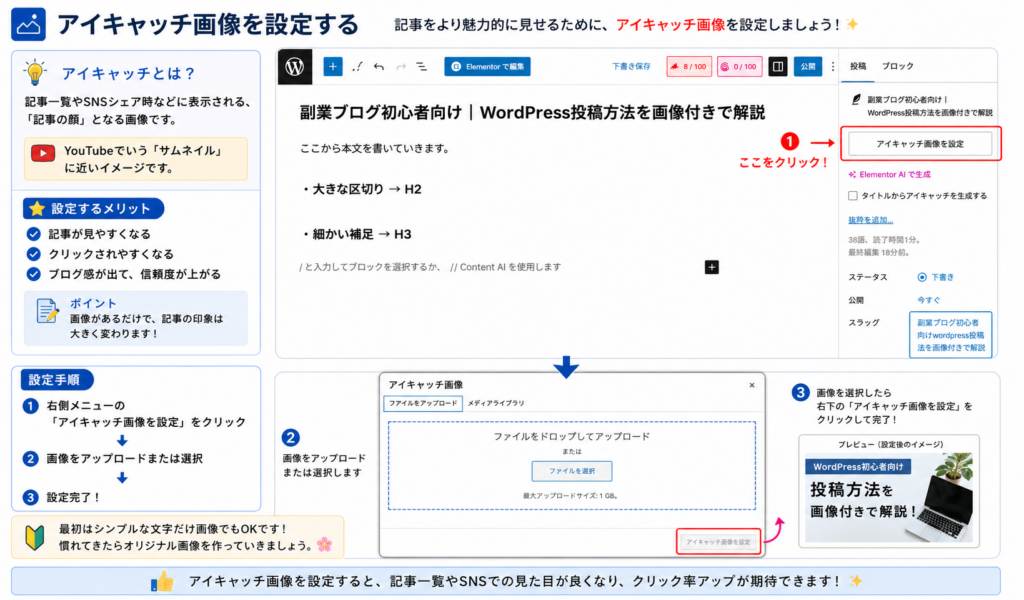Open the SEO score 8/100 indicator
Image resolution: width=1024 pixels, height=600 pixels.
point(689,67)
